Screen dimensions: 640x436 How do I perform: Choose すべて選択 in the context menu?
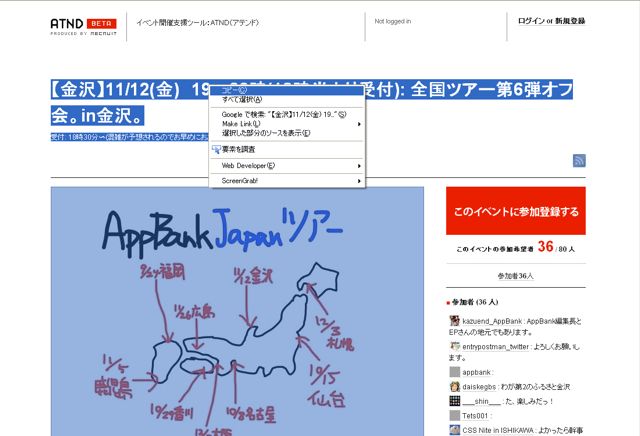[287, 100]
